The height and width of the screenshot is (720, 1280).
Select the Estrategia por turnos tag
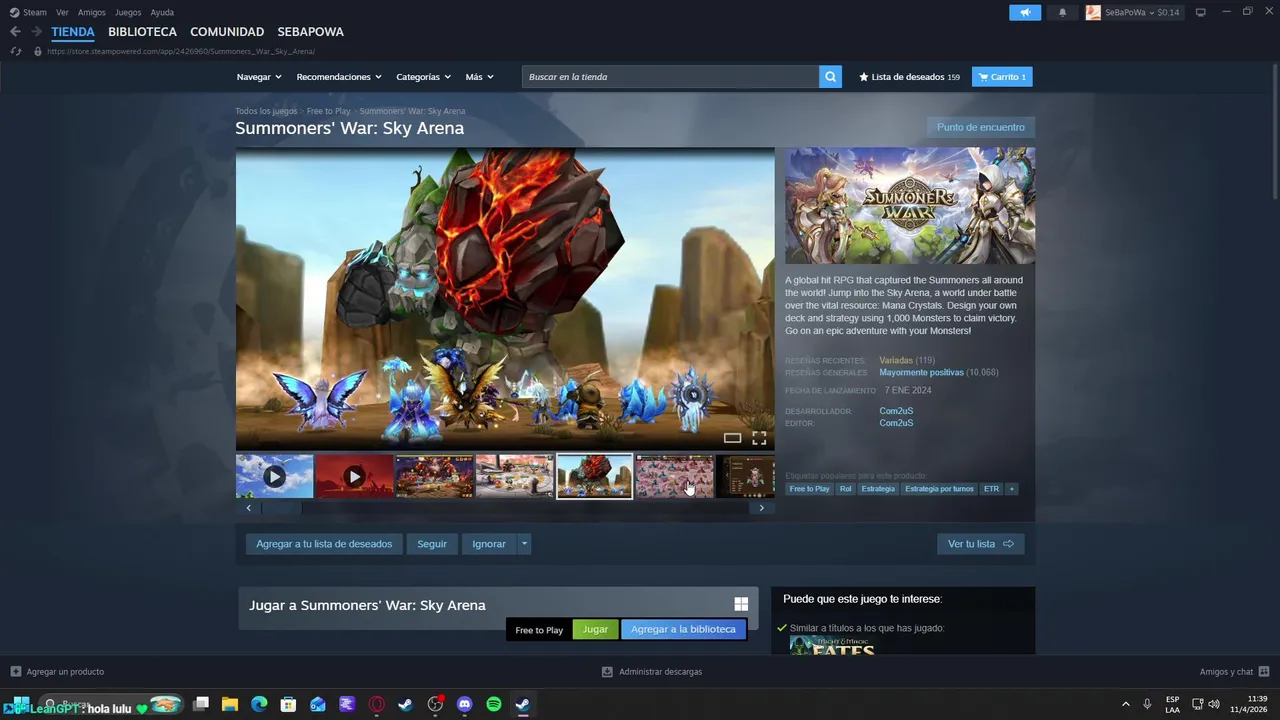click(939, 489)
